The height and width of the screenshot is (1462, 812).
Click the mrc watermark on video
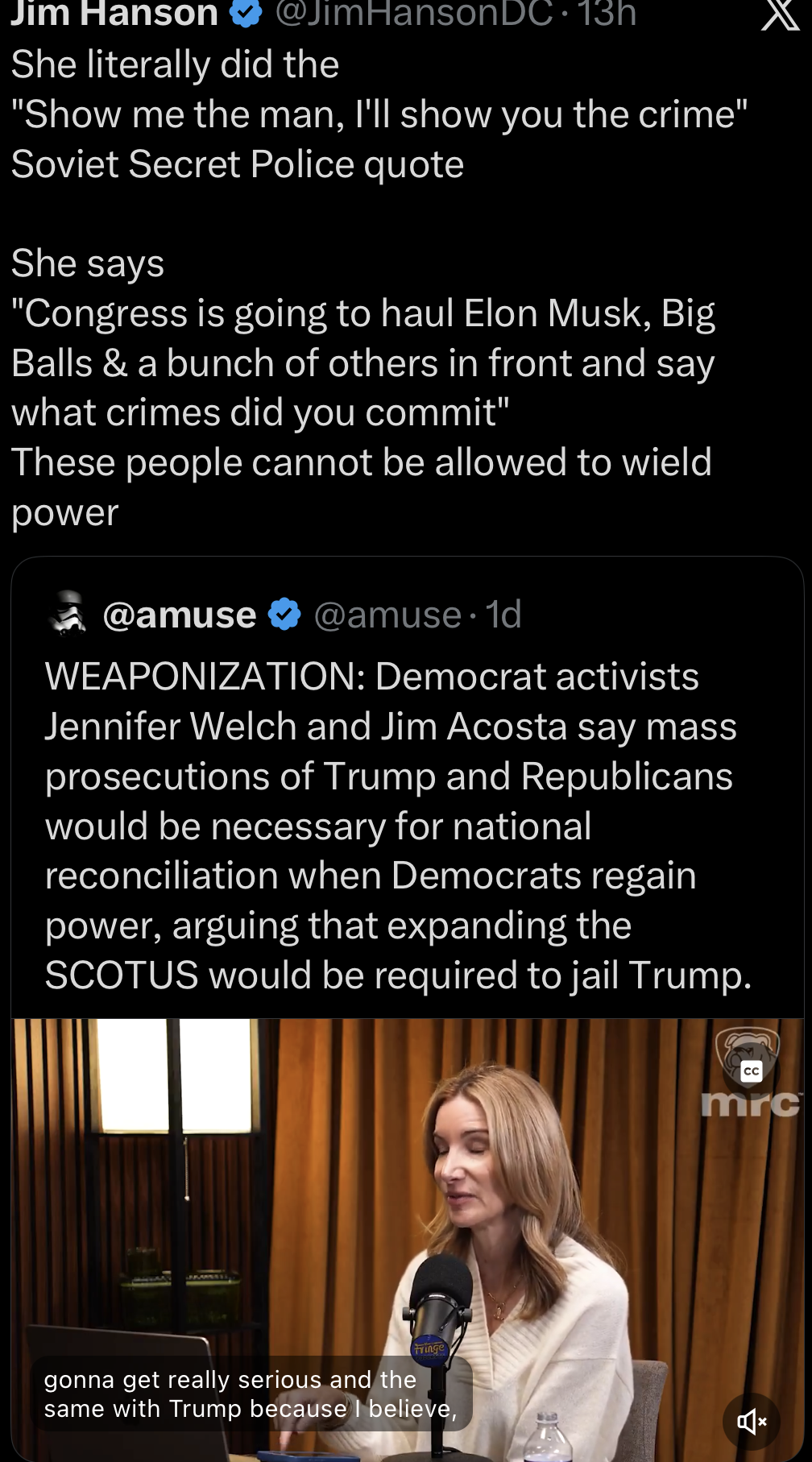[751, 1104]
